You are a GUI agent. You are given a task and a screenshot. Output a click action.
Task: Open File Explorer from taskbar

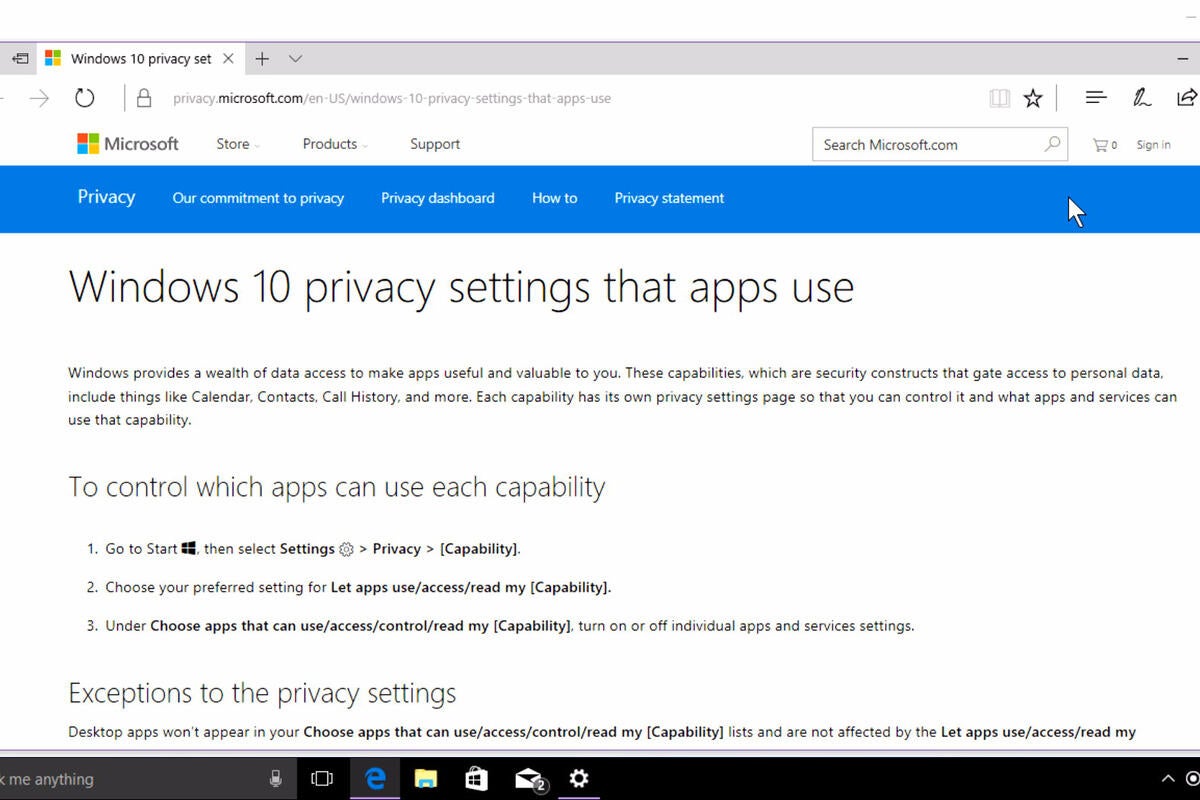tap(426, 779)
